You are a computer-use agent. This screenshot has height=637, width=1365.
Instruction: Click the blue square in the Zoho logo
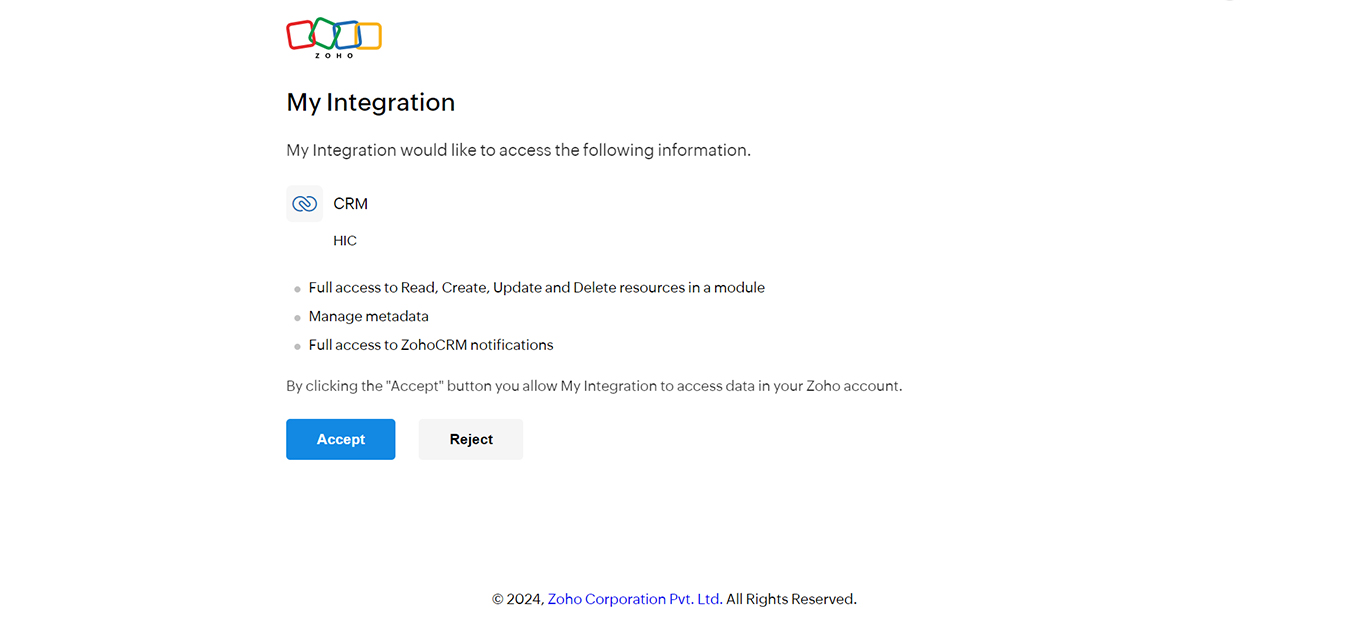[x=347, y=34]
